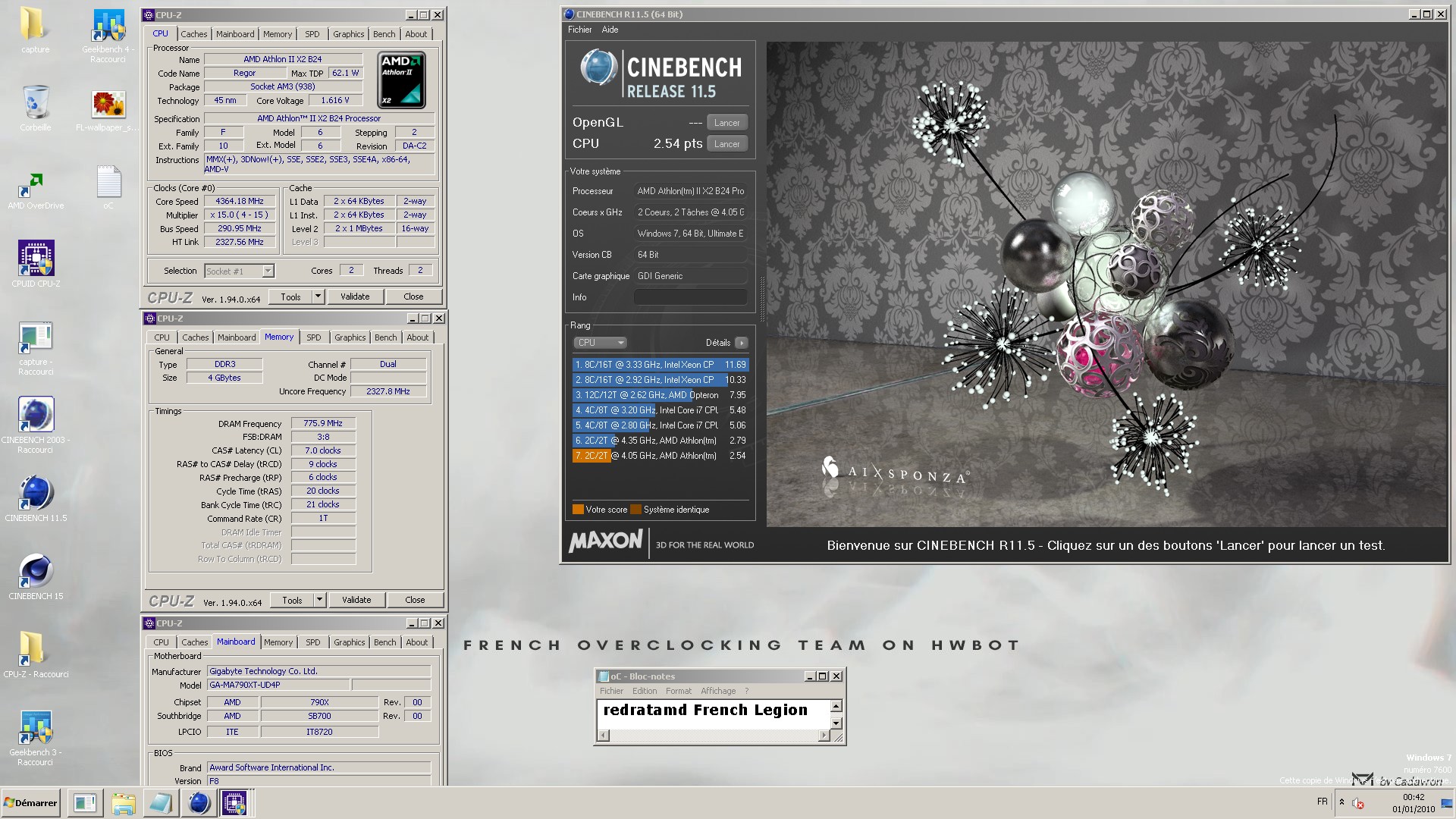1456x819 pixels.
Task: Click Lancer button for CPU test
Action: [x=726, y=144]
